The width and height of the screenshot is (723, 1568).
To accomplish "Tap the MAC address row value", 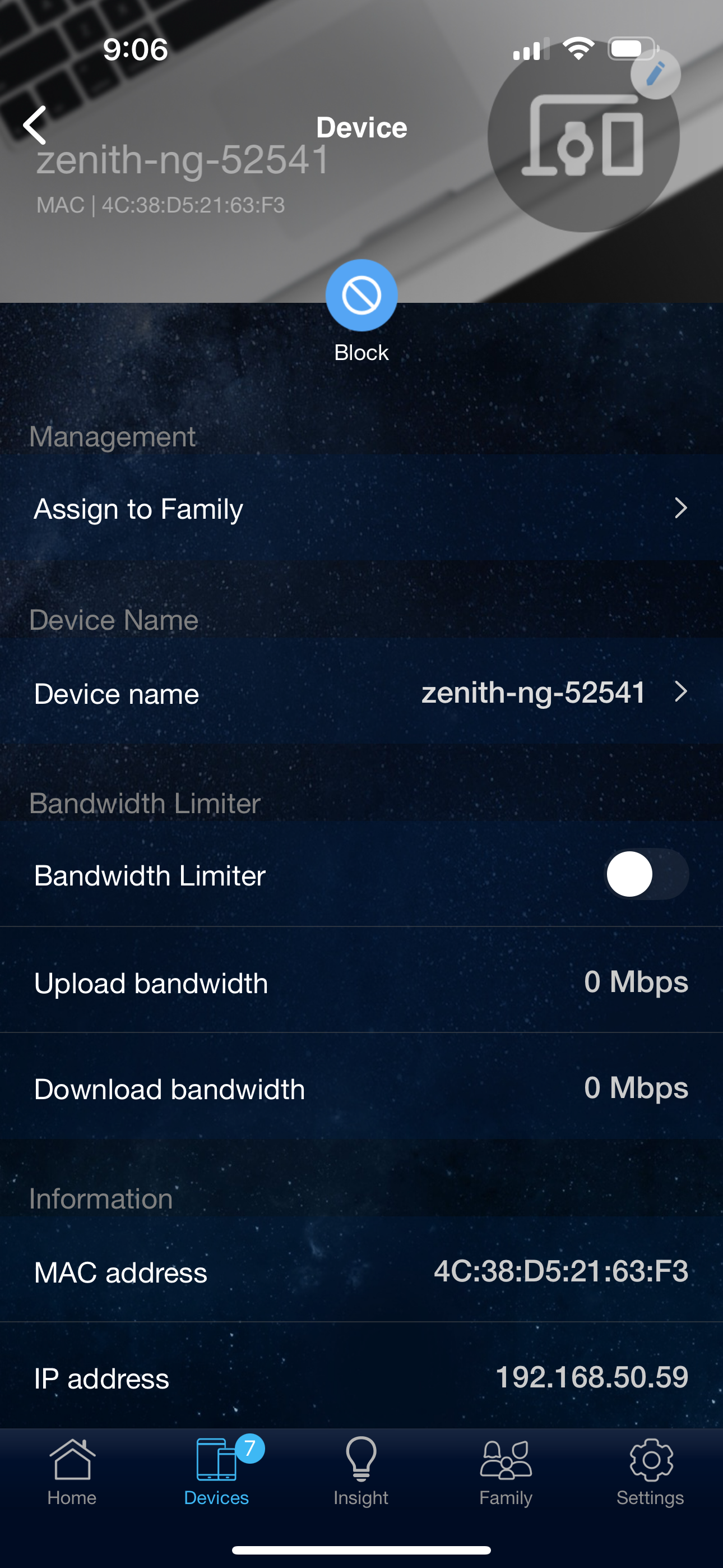I will tap(560, 1271).
